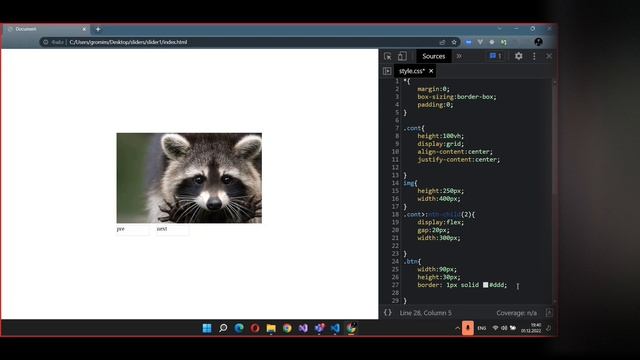This screenshot has width=640, height=360.
Task: Open the taskbar app icon right of VS Code
Action: point(351,328)
